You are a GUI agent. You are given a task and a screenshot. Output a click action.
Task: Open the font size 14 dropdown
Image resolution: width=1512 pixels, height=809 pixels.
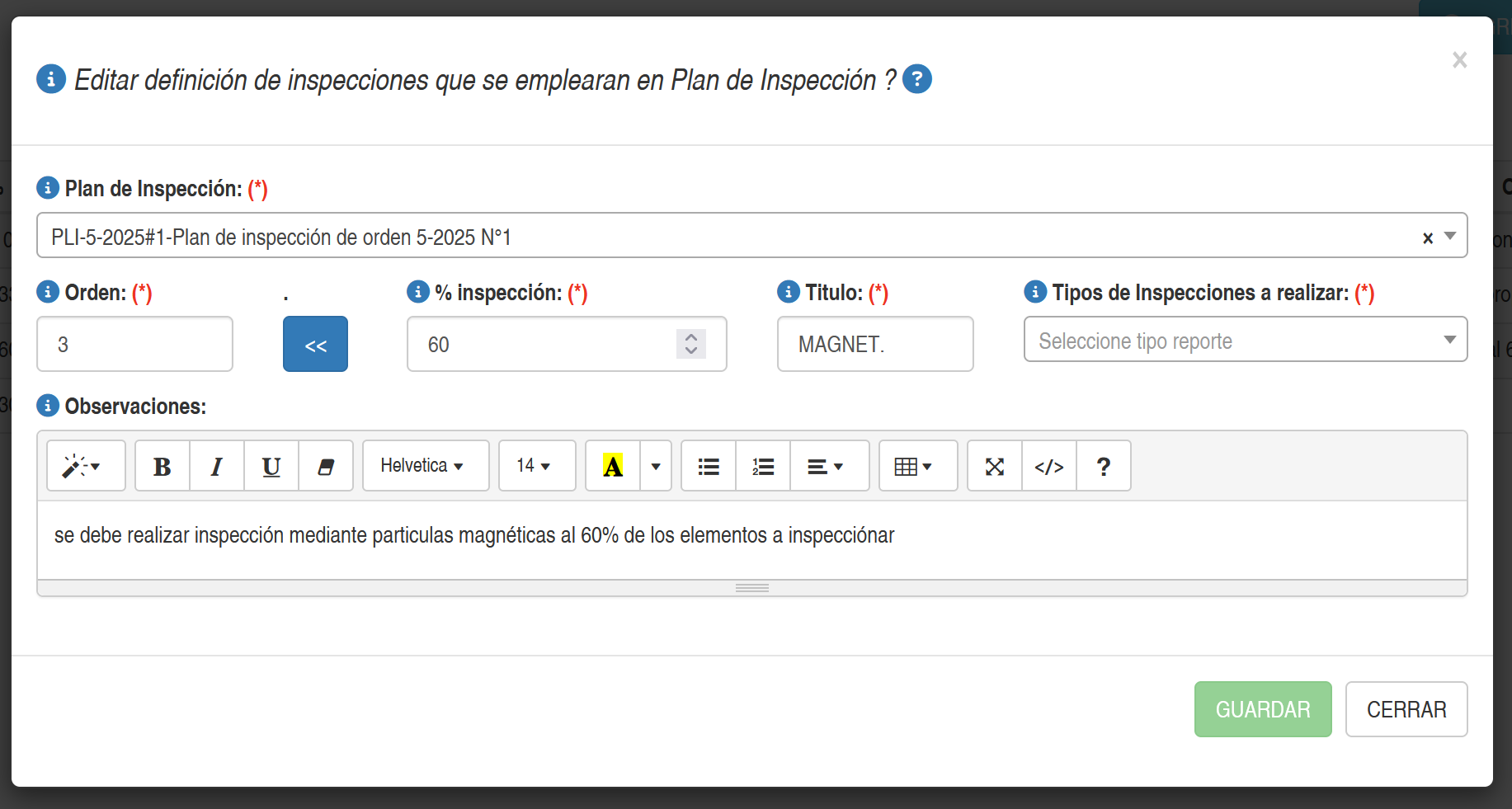point(537,467)
